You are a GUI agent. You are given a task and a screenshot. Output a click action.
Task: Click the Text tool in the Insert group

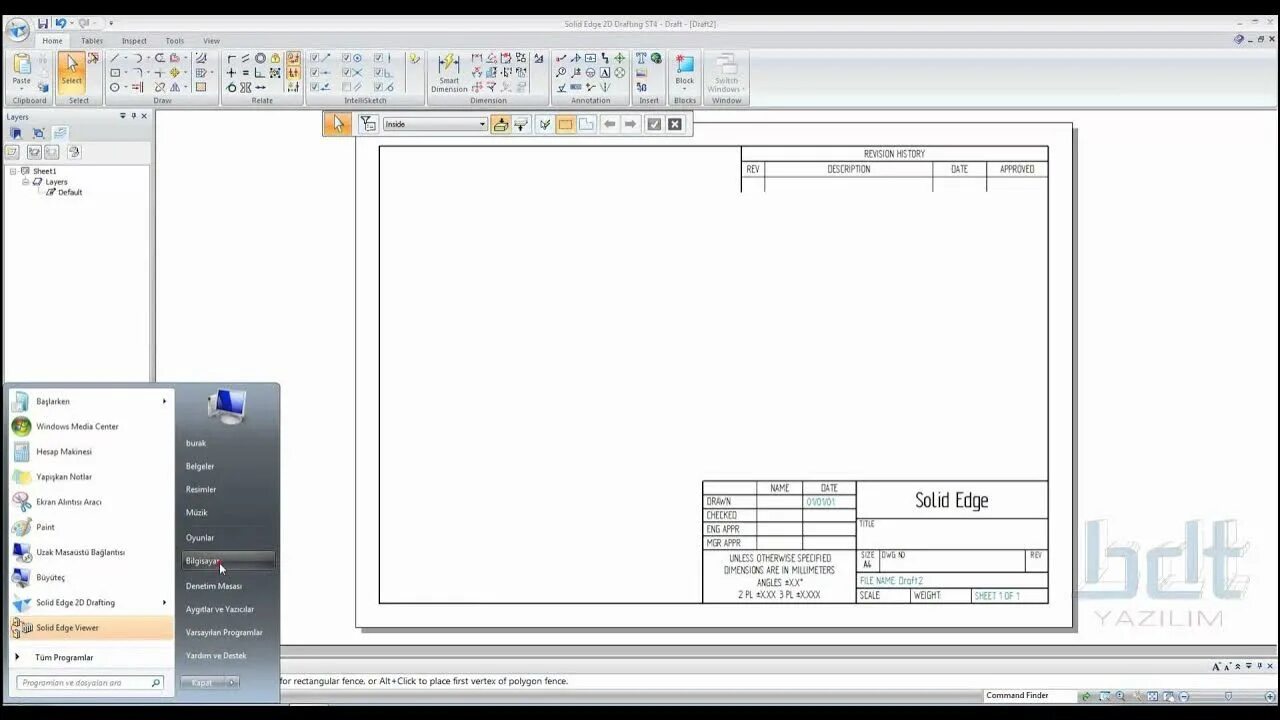[641, 58]
